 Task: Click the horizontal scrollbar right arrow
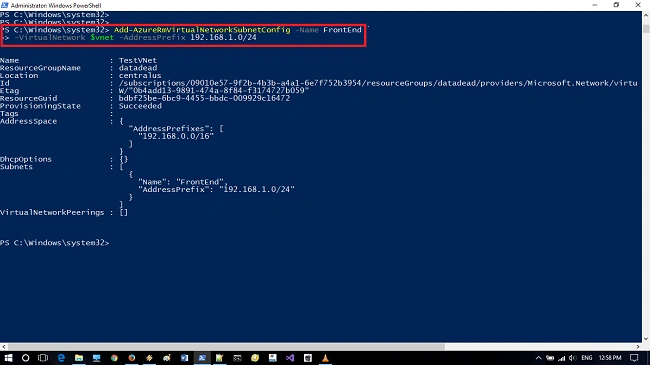coord(638,347)
